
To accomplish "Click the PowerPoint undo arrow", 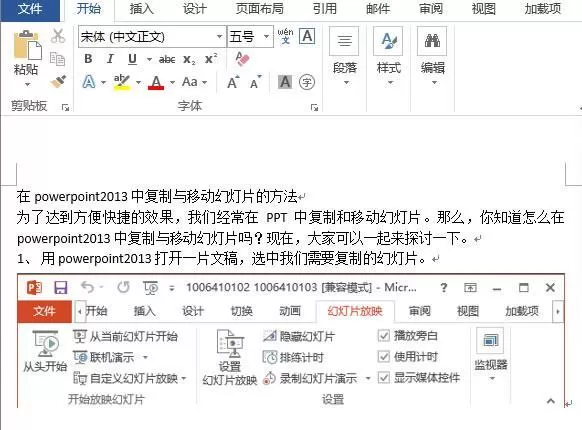I will point(88,287).
